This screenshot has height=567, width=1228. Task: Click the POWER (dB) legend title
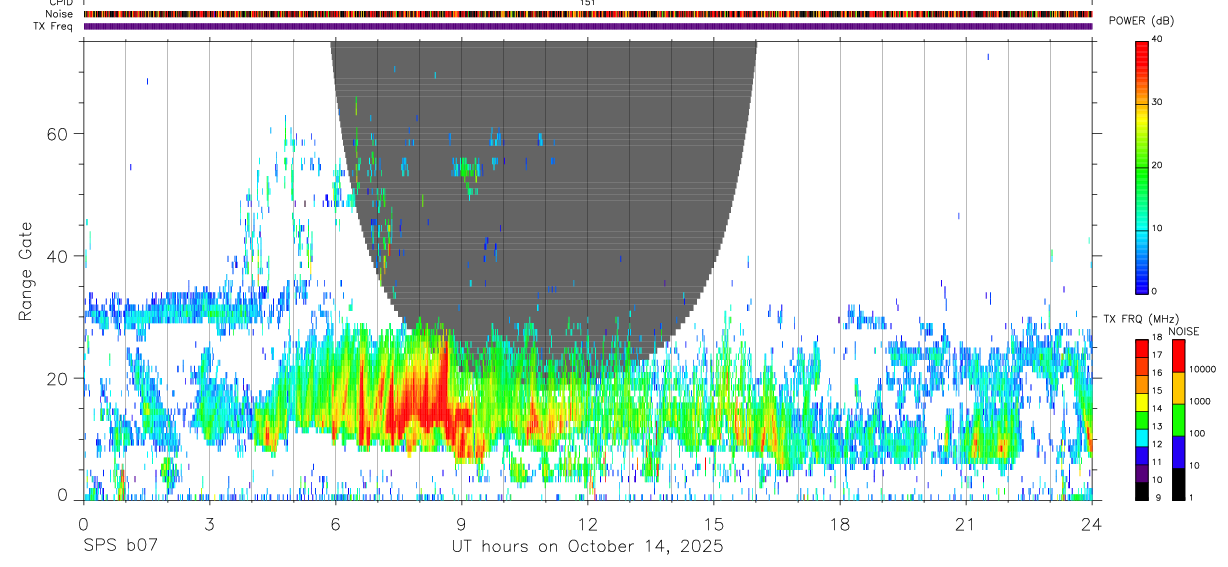click(x=1140, y=21)
